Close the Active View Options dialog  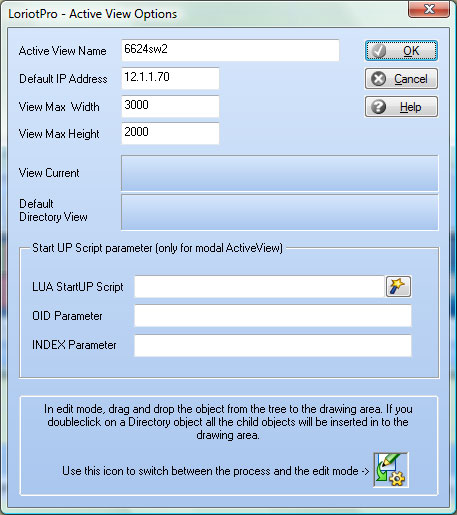429,9
